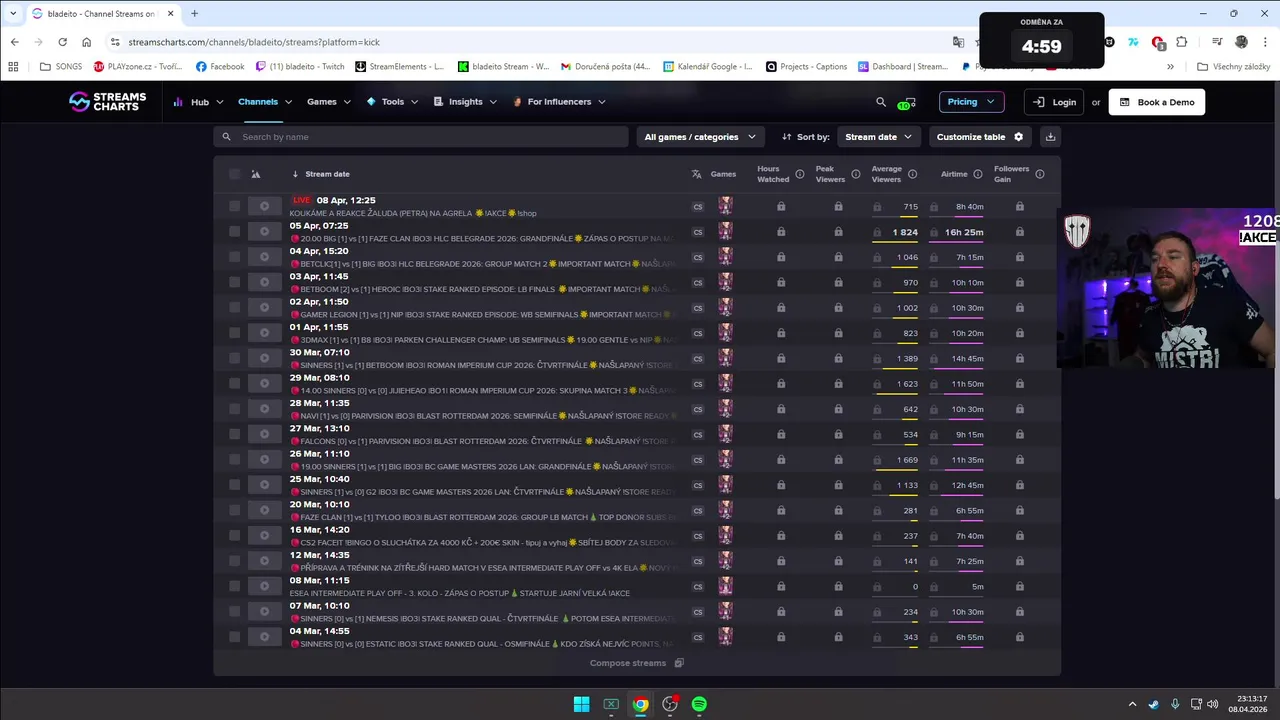
Task: Download table using the export icon
Action: (1050, 137)
